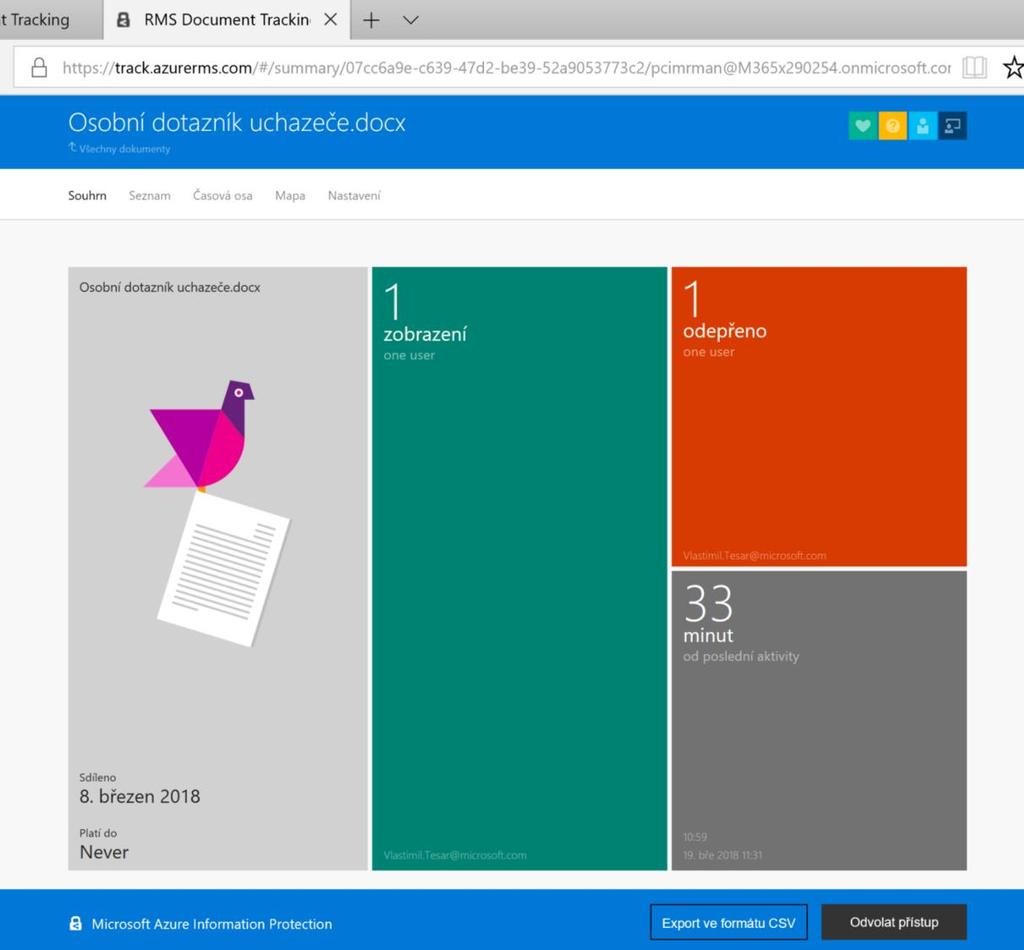Open the Nastavení tab
This screenshot has width=1024, height=950.
[354, 195]
